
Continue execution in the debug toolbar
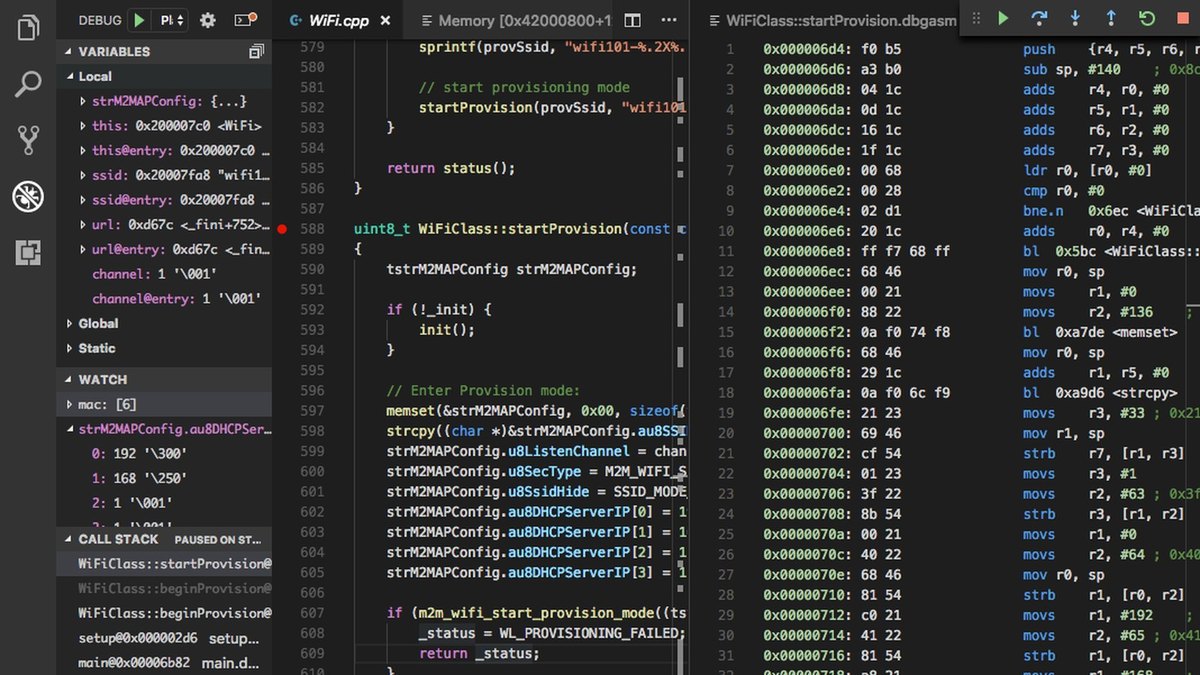1003,18
